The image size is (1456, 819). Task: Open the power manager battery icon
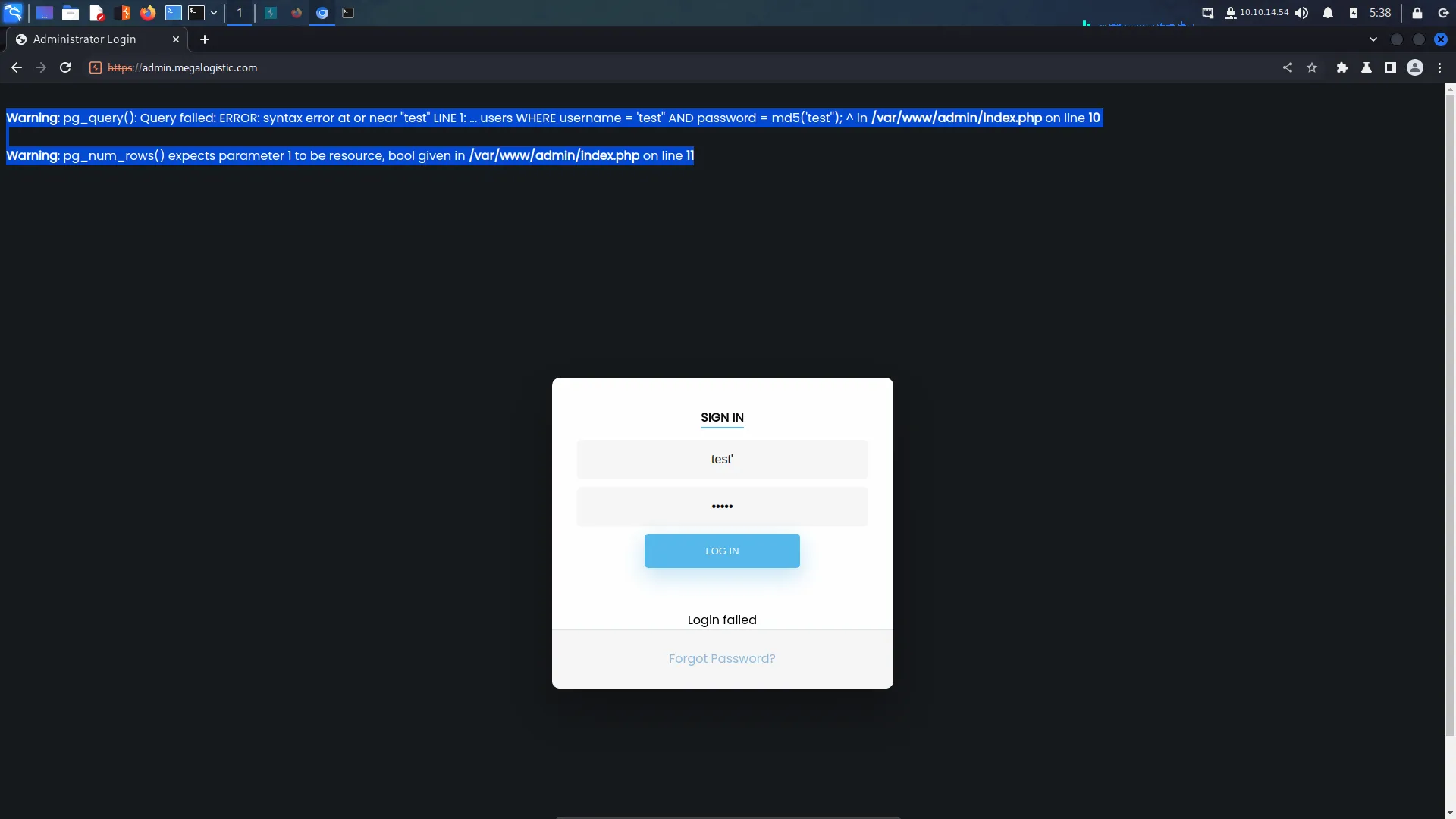pos(1354,13)
